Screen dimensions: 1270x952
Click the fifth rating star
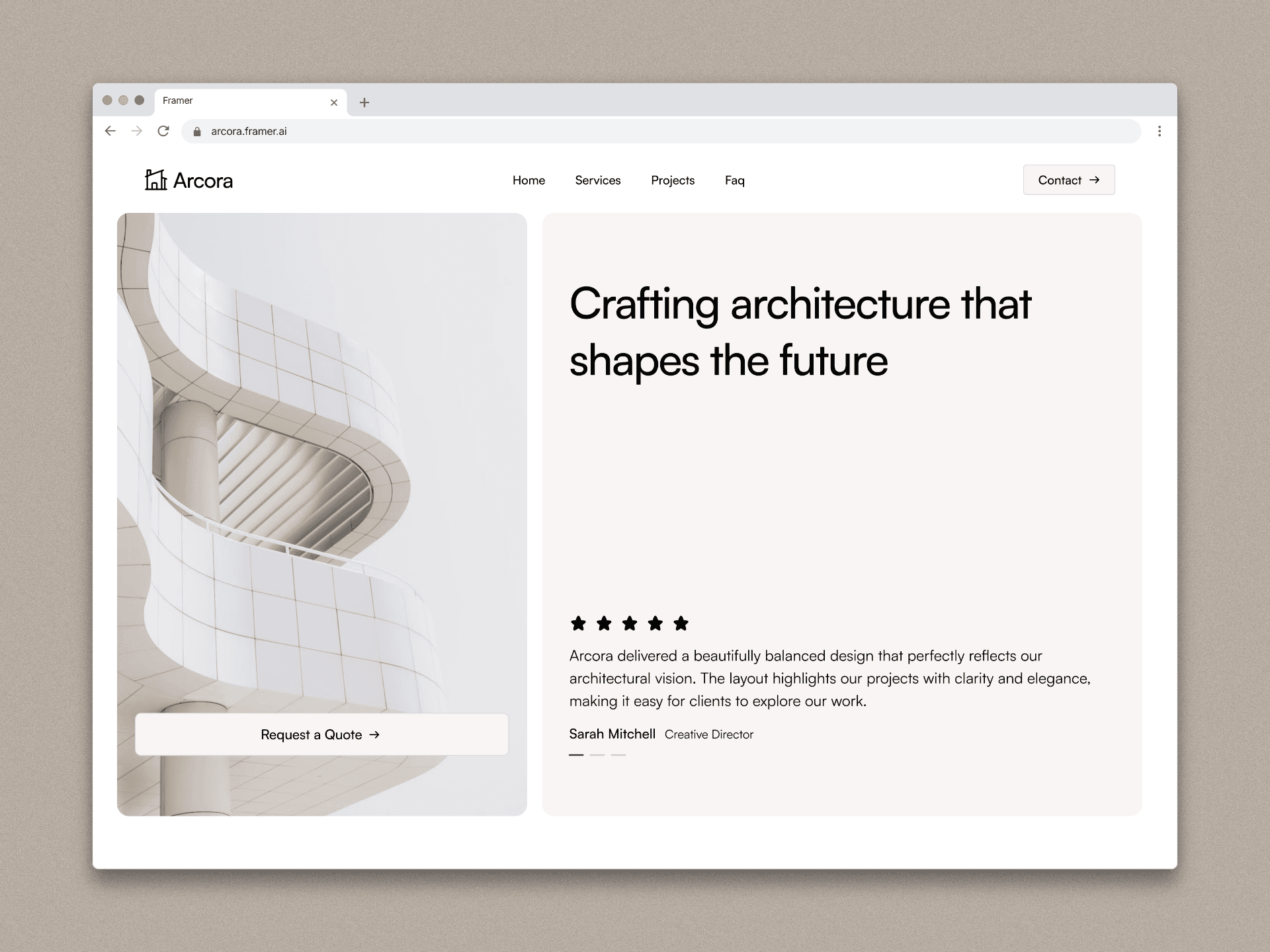(x=681, y=623)
